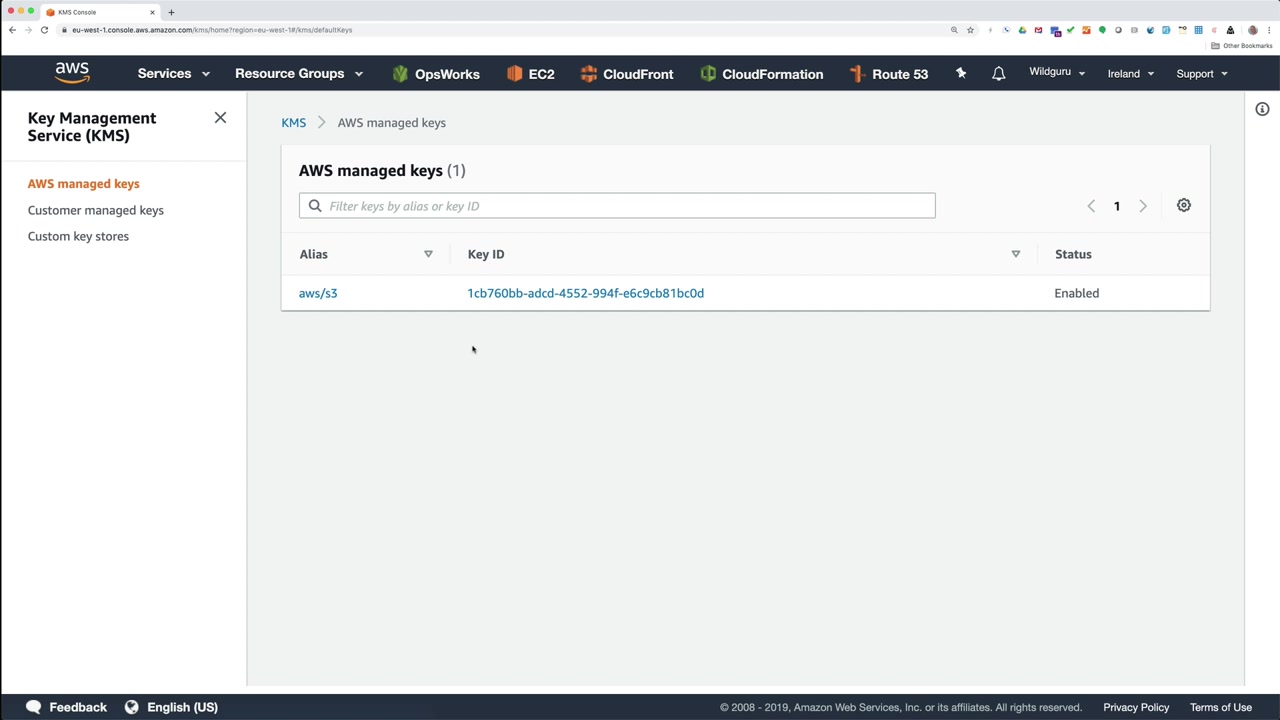Sort by Key ID column arrow
This screenshot has height=720, width=1280.
pos(1016,254)
